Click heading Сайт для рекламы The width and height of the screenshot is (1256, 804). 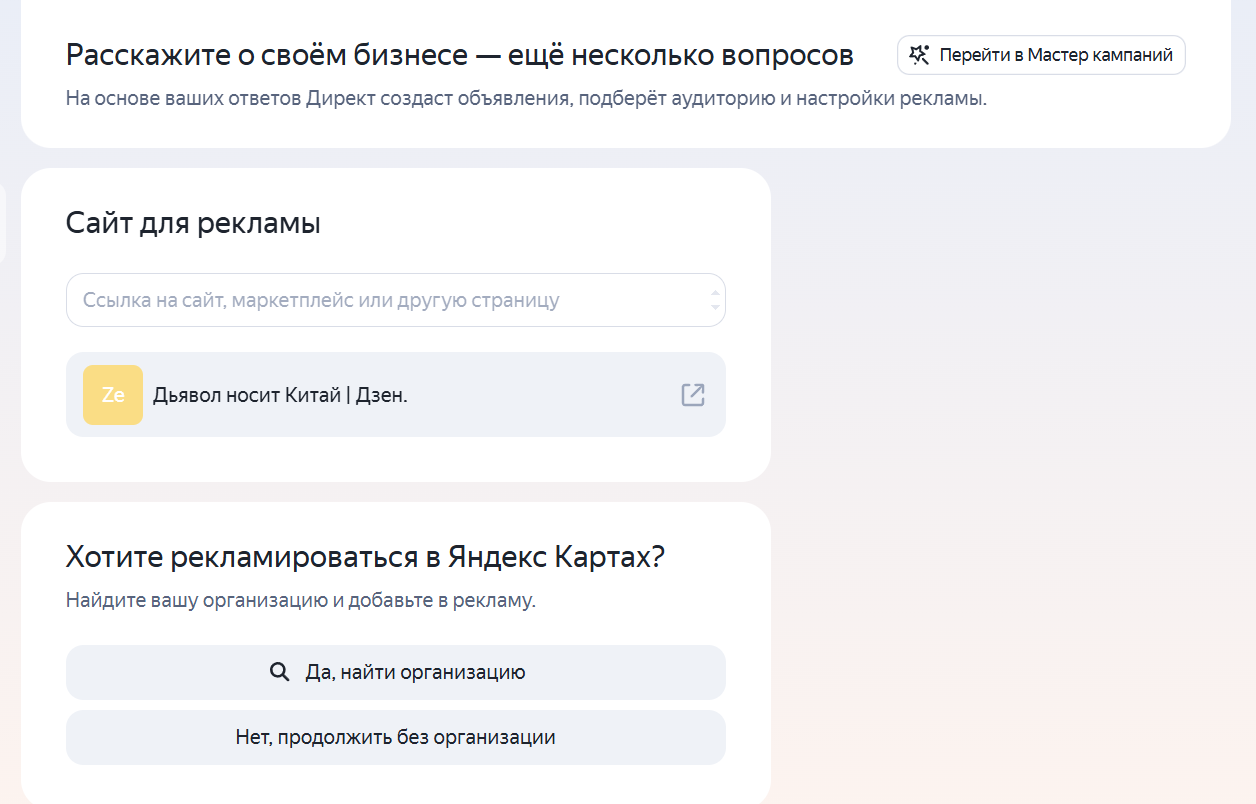193,223
